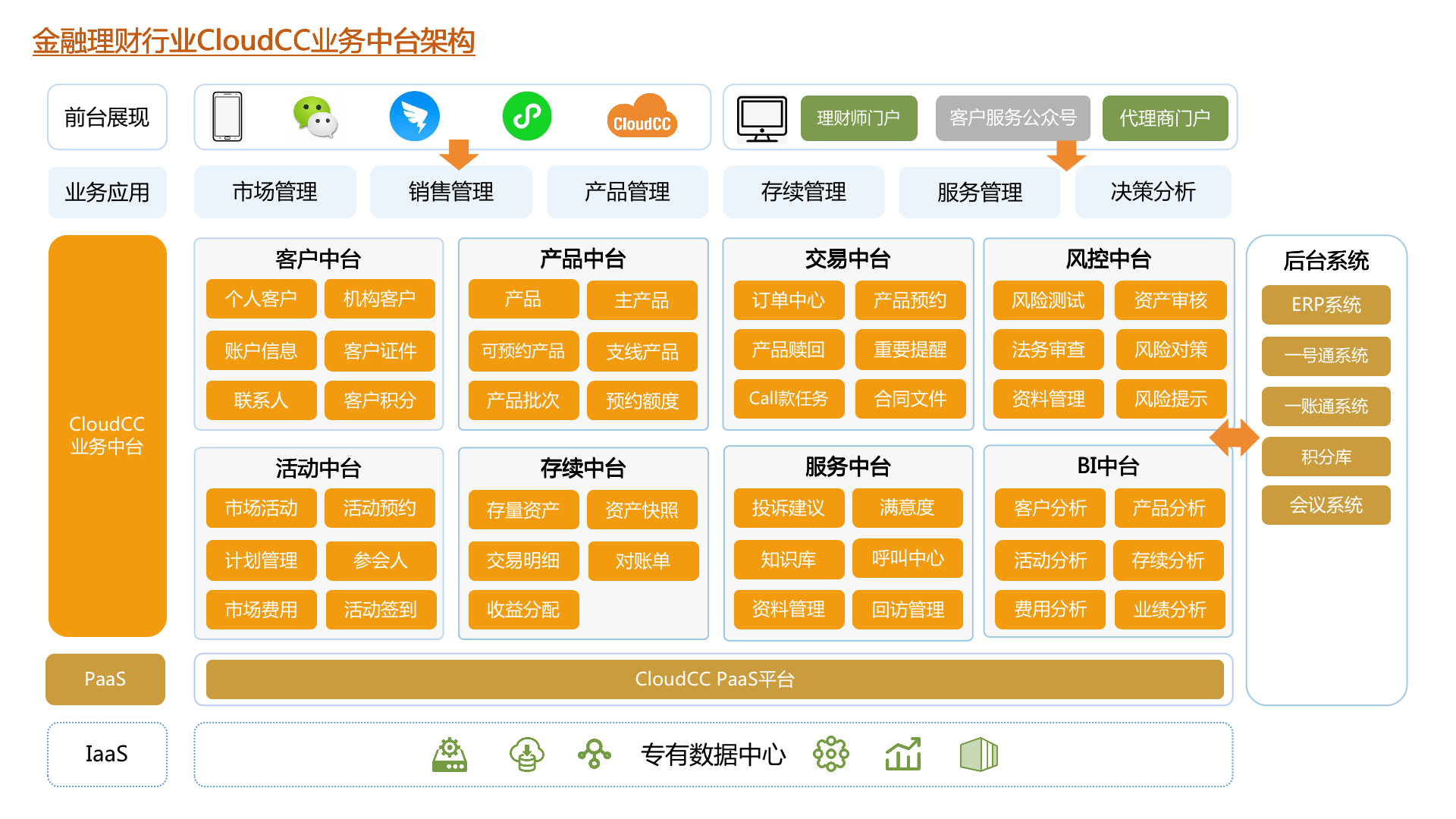
Task: Click the network nodes icon
Action: pos(594,754)
